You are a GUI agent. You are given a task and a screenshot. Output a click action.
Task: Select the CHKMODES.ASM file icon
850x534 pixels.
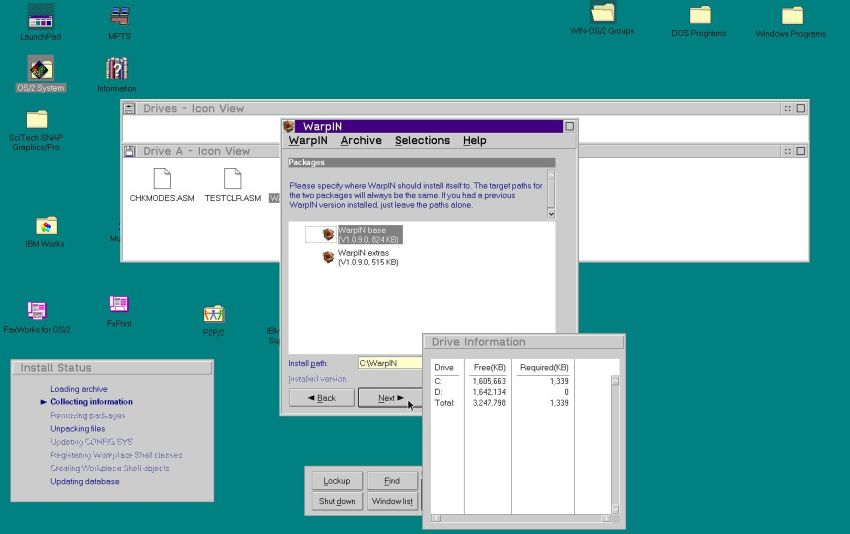(162, 178)
